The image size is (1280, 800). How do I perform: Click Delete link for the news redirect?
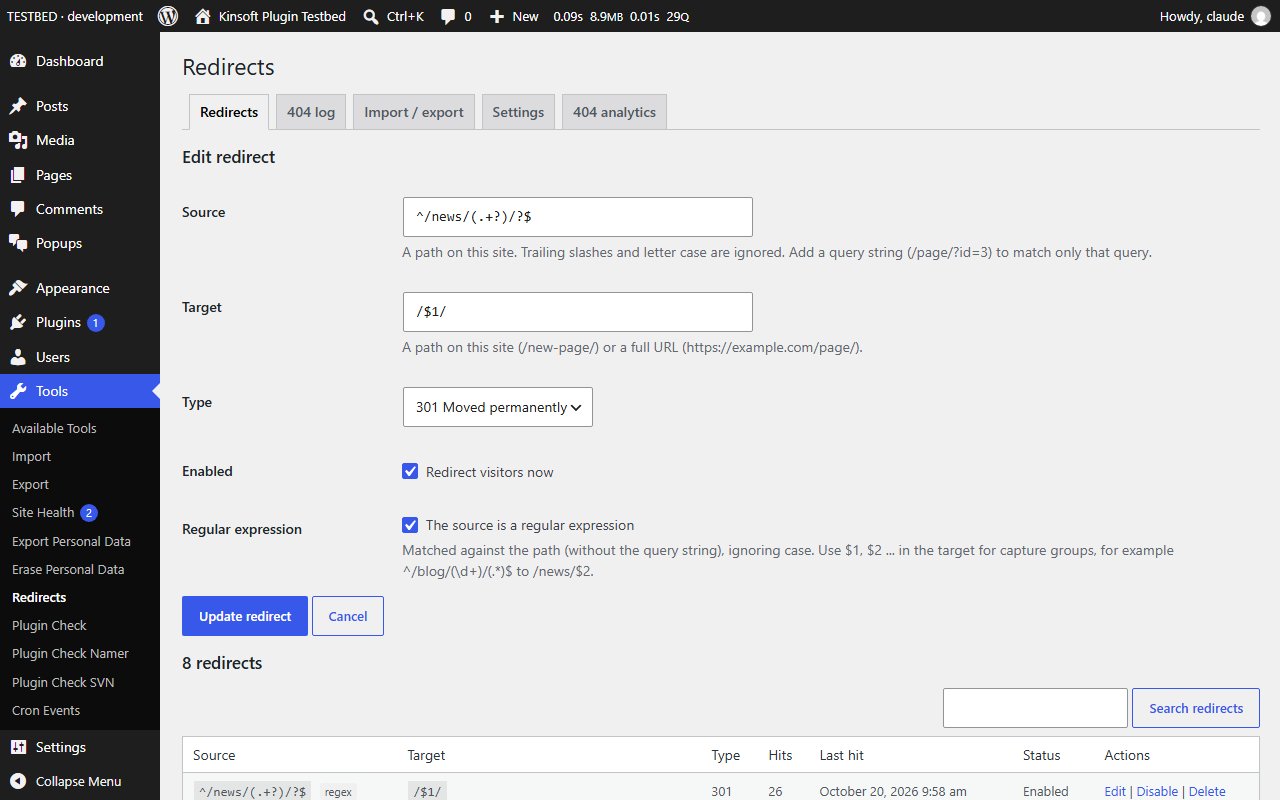coord(1207,791)
